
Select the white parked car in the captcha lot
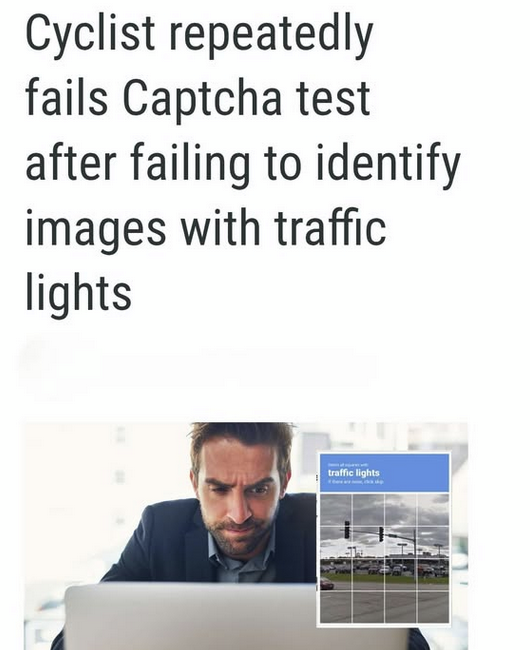click(x=384, y=570)
